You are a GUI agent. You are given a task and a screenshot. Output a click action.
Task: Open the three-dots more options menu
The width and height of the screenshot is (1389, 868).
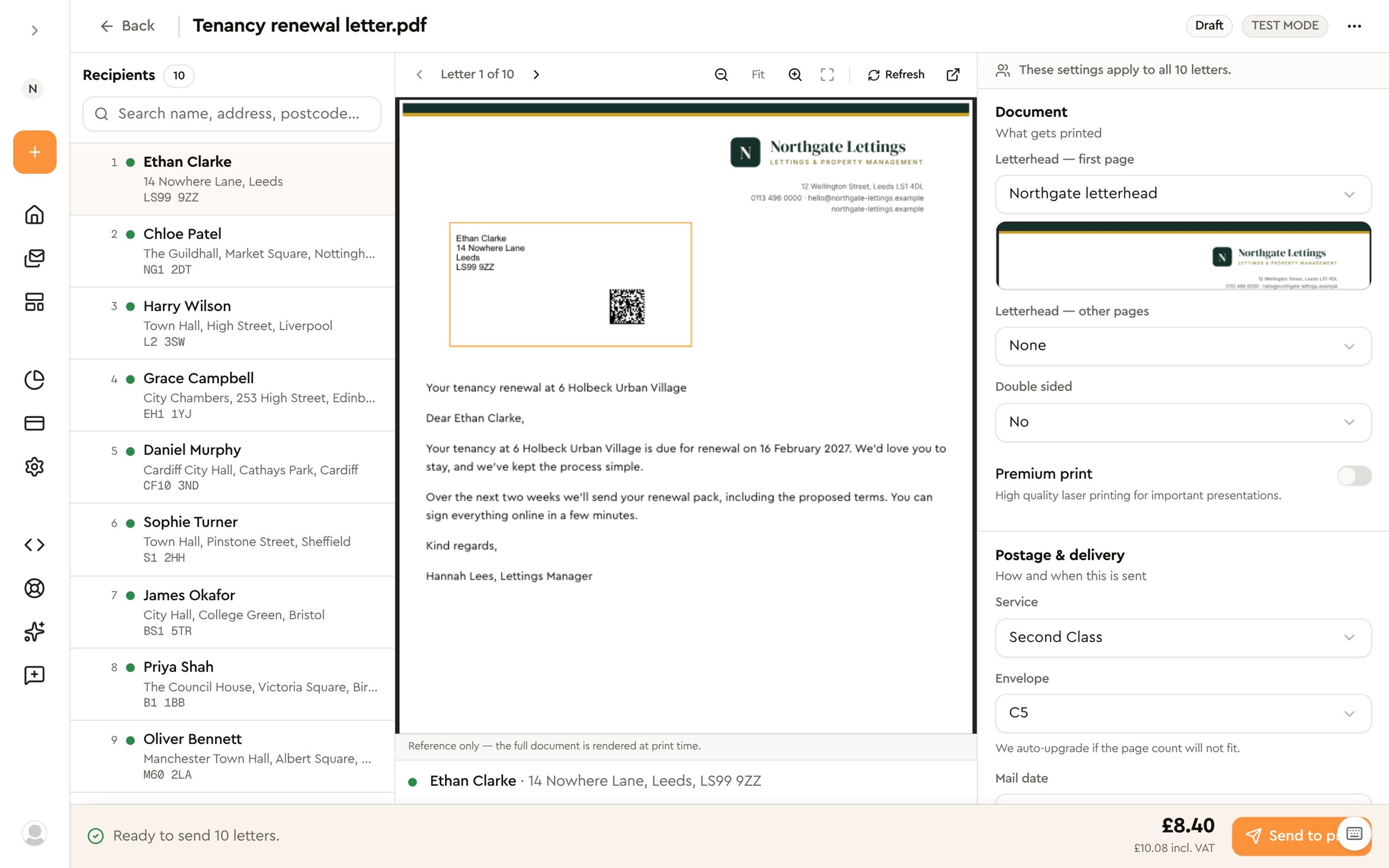point(1354,26)
